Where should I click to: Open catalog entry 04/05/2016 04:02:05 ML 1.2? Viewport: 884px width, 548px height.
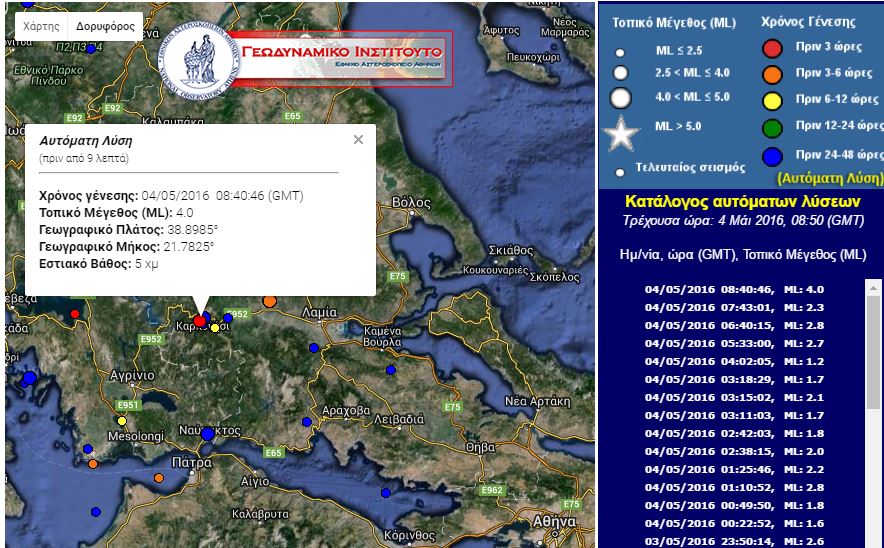pyautogui.click(x=734, y=361)
